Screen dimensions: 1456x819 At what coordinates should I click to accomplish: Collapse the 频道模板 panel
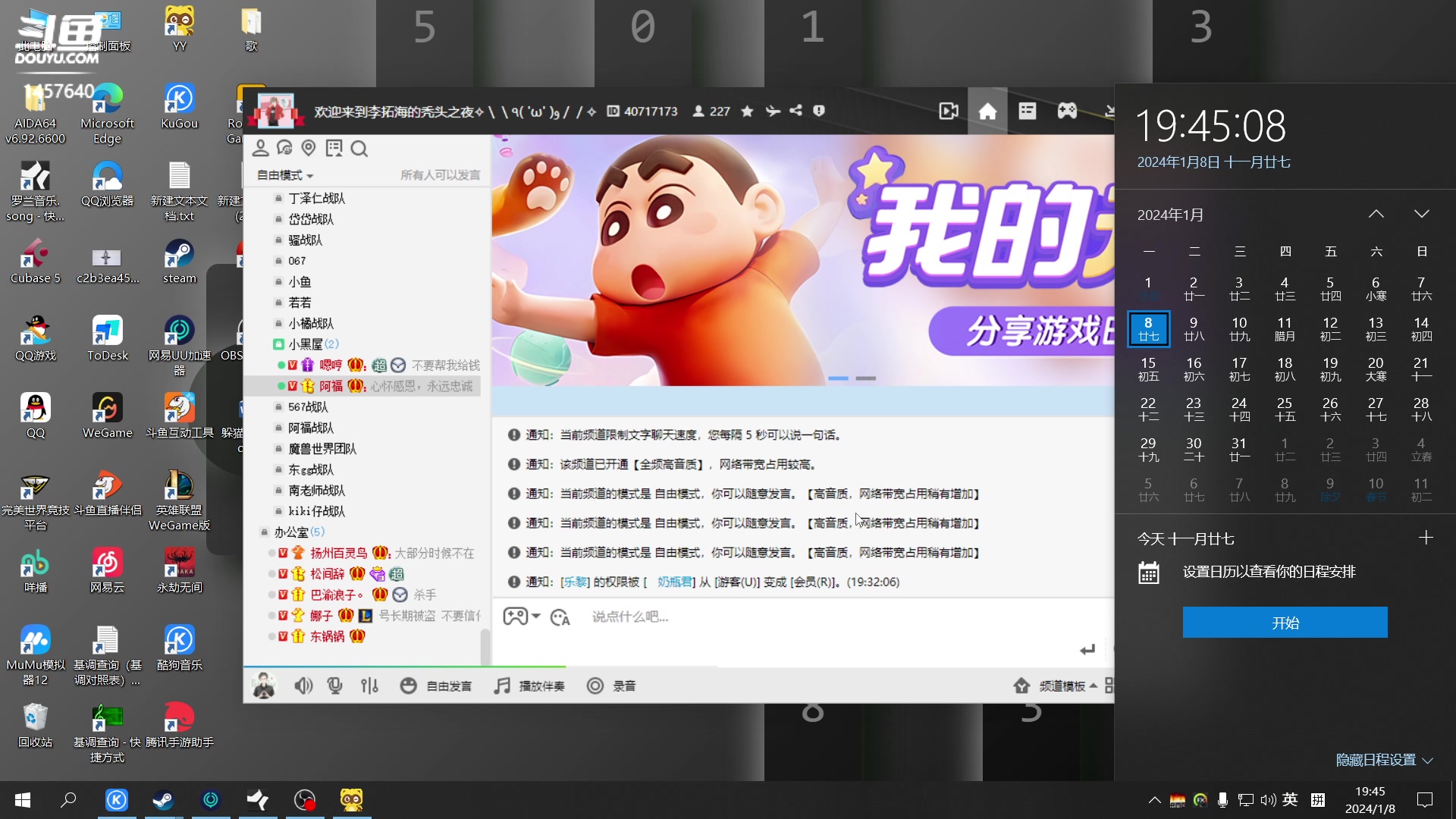tap(1093, 685)
